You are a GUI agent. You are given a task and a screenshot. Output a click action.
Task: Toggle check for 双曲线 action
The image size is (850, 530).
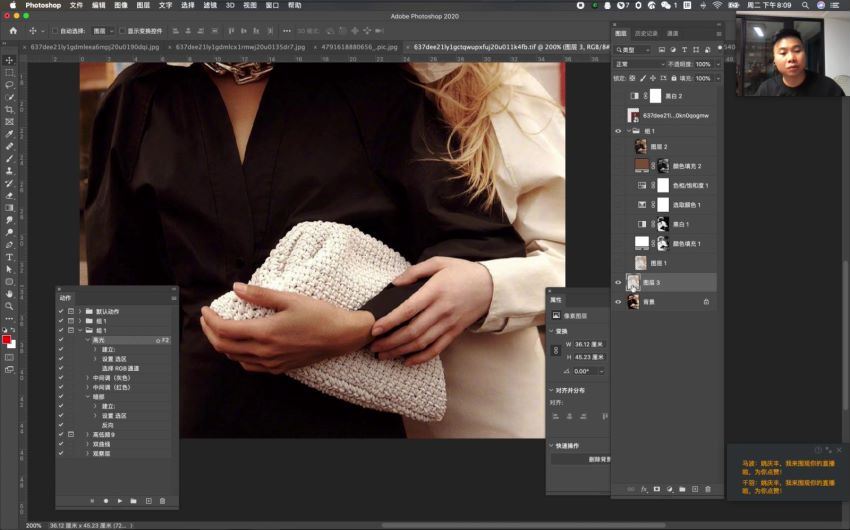pyautogui.click(x=61, y=444)
